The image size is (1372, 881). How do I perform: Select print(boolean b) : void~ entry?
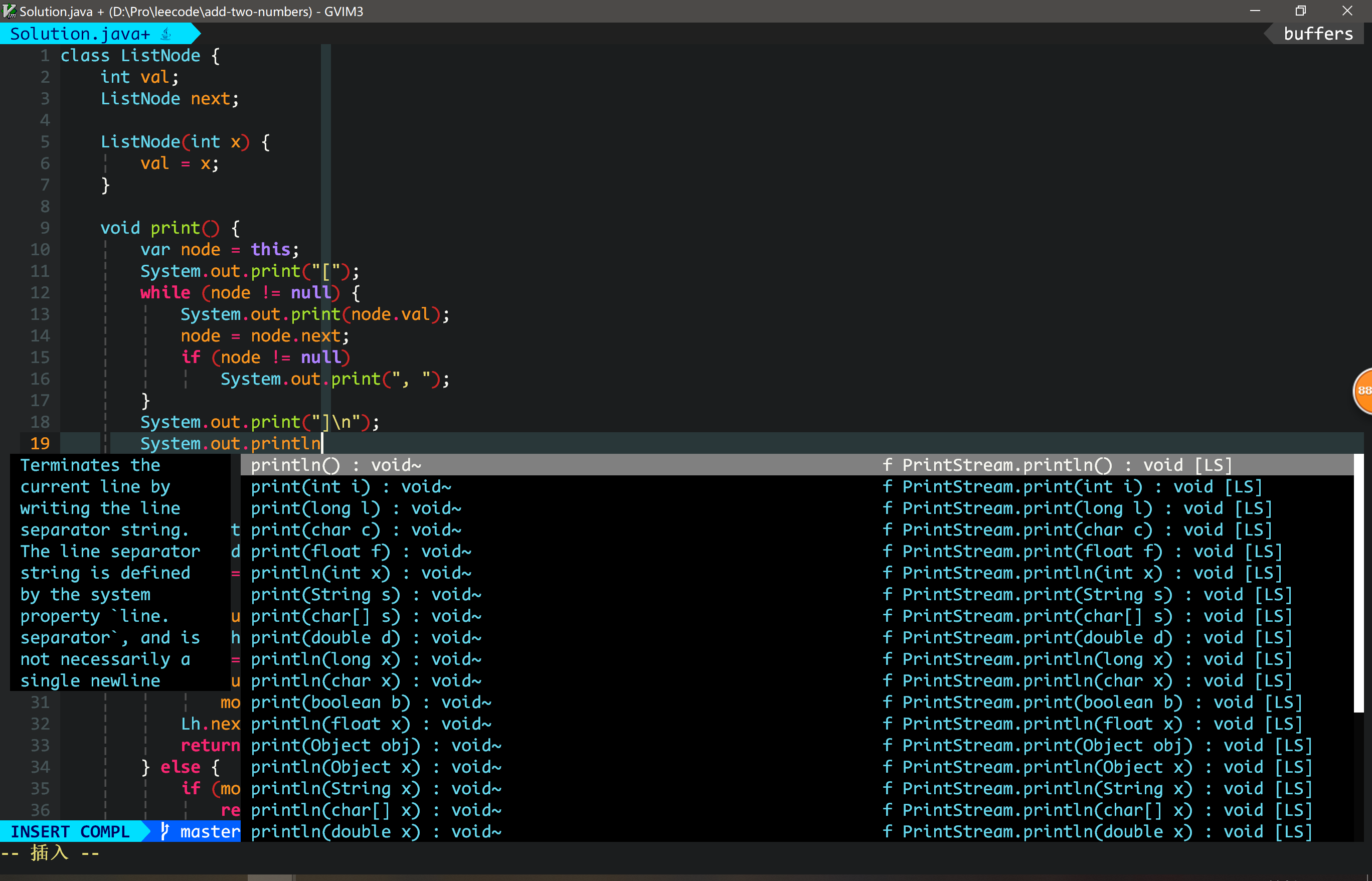(797, 702)
